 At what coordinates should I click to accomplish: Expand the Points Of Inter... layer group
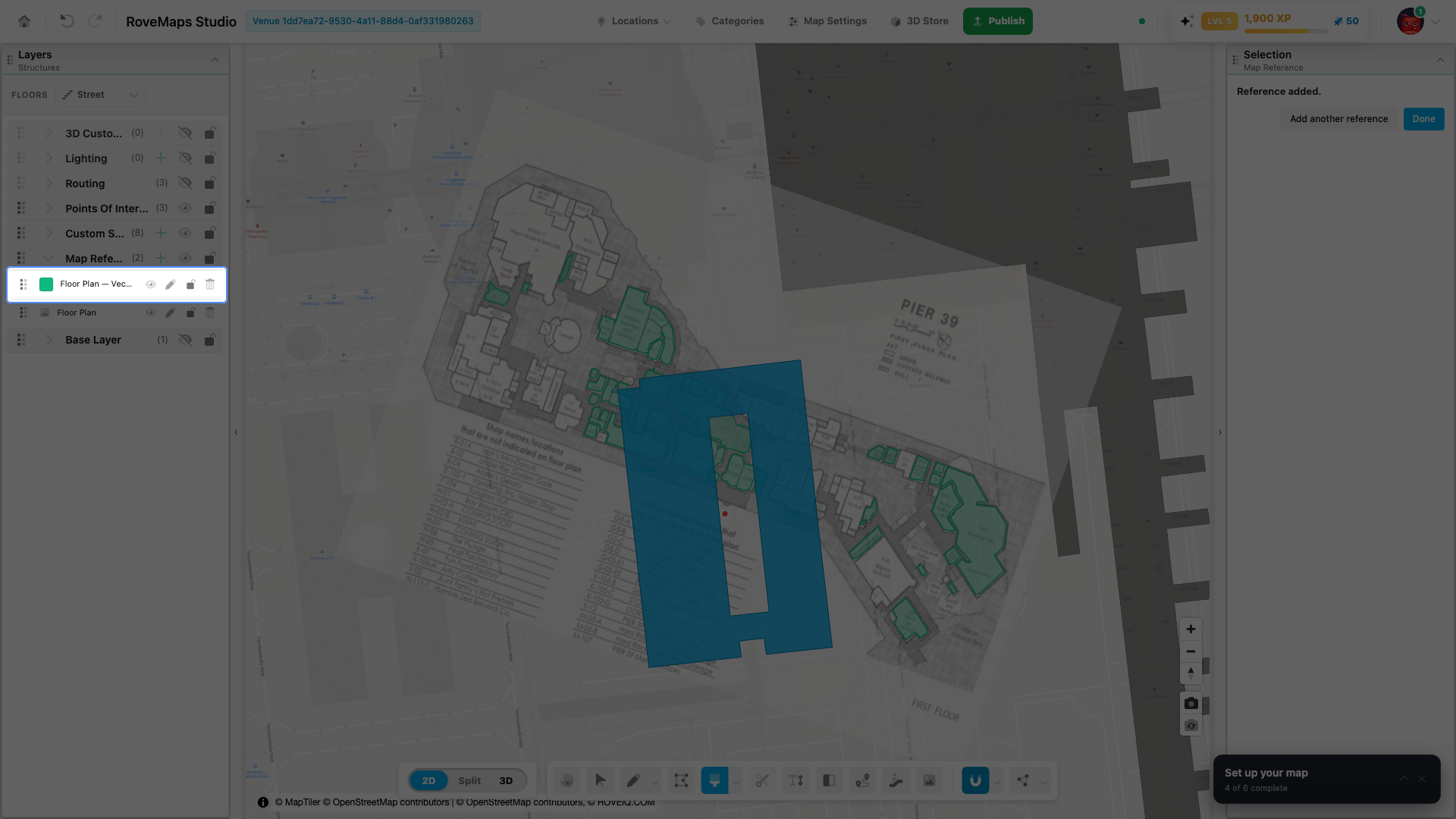tap(49, 208)
